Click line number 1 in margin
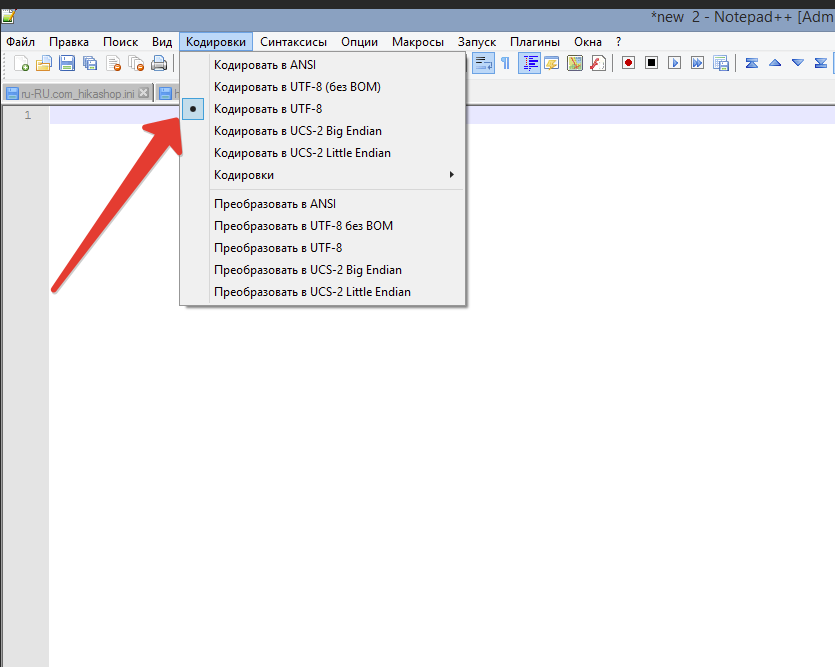The width and height of the screenshot is (835, 667). [x=28, y=115]
